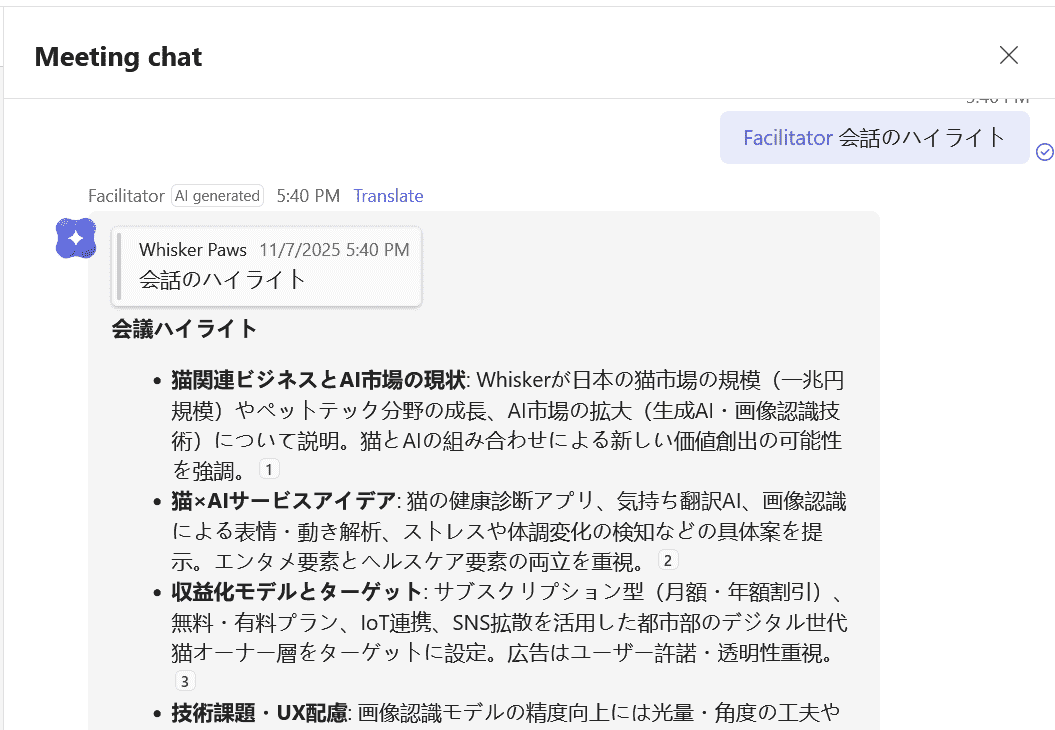Close the Meeting chat panel
Image resolution: width=1055 pixels, height=730 pixels.
click(1008, 55)
